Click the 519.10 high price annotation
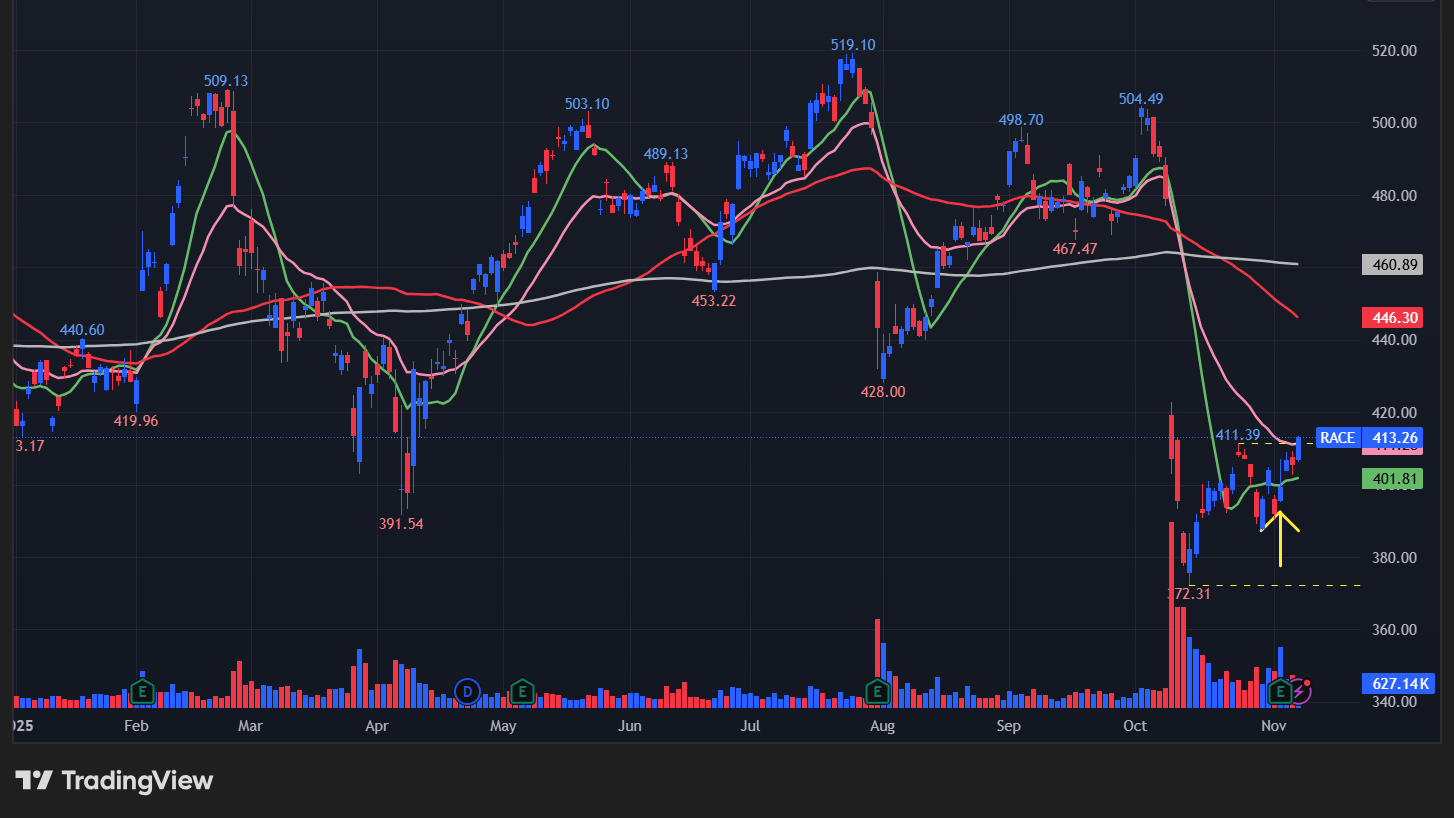Image resolution: width=1454 pixels, height=818 pixels. [852, 45]
